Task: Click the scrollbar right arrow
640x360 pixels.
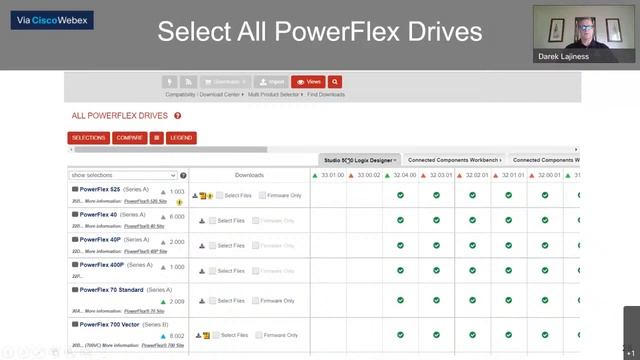Action: 576,150
